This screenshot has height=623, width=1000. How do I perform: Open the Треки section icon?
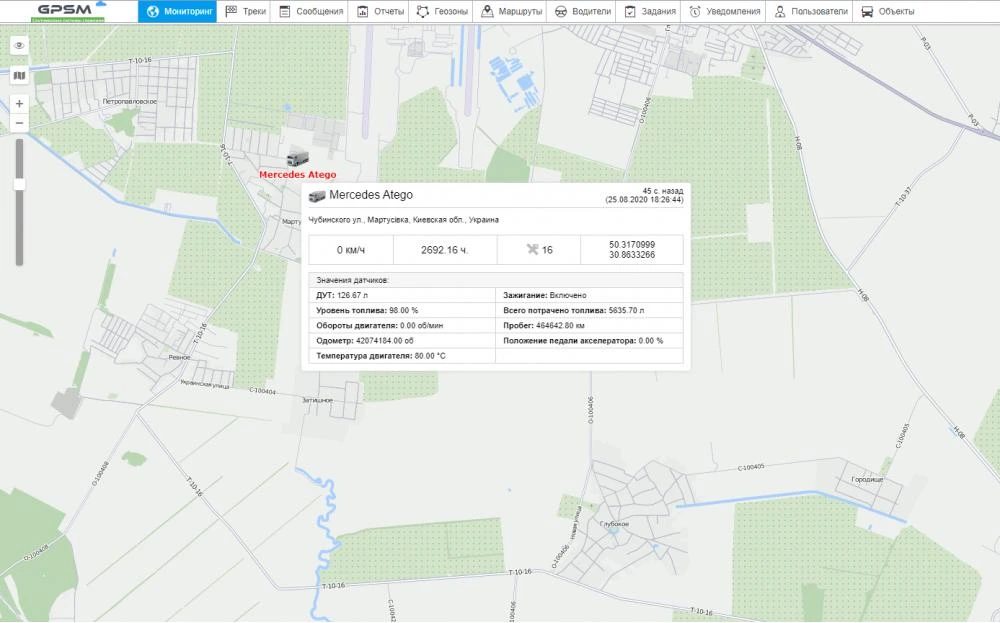(x=232, y=12)
